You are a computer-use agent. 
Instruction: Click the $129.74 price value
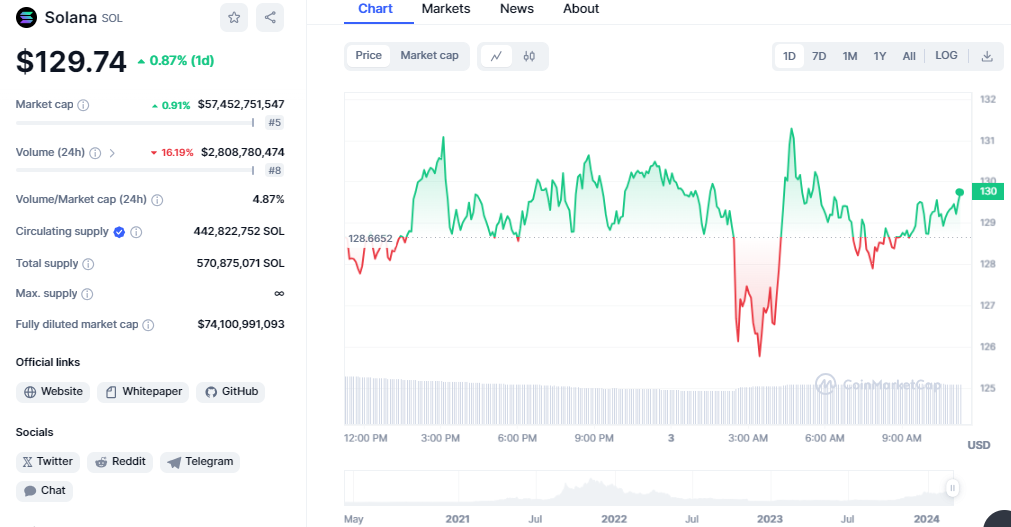(x=71, y=62)
